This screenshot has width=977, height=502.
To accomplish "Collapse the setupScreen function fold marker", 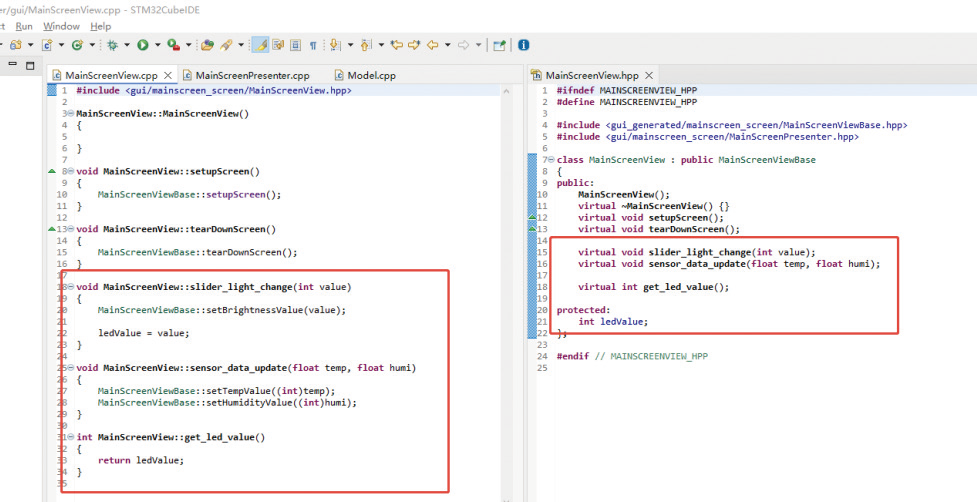I will 70,171.
